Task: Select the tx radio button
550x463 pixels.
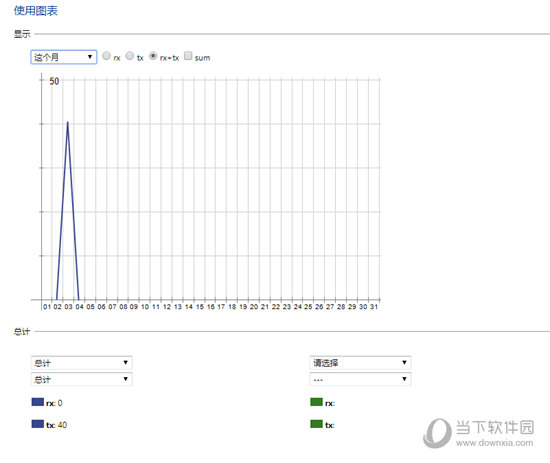Action: [x=130, y=56]
